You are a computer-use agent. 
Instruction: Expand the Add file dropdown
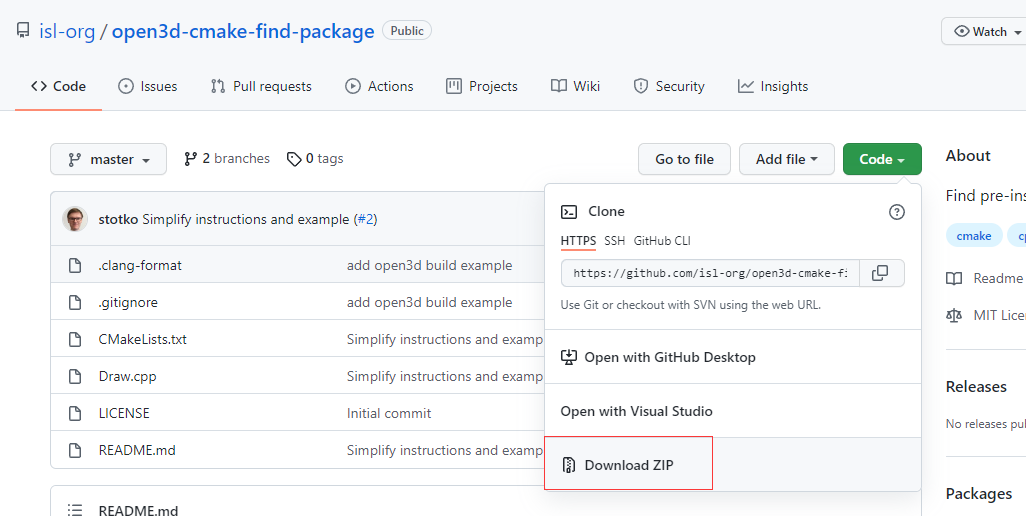787,160
